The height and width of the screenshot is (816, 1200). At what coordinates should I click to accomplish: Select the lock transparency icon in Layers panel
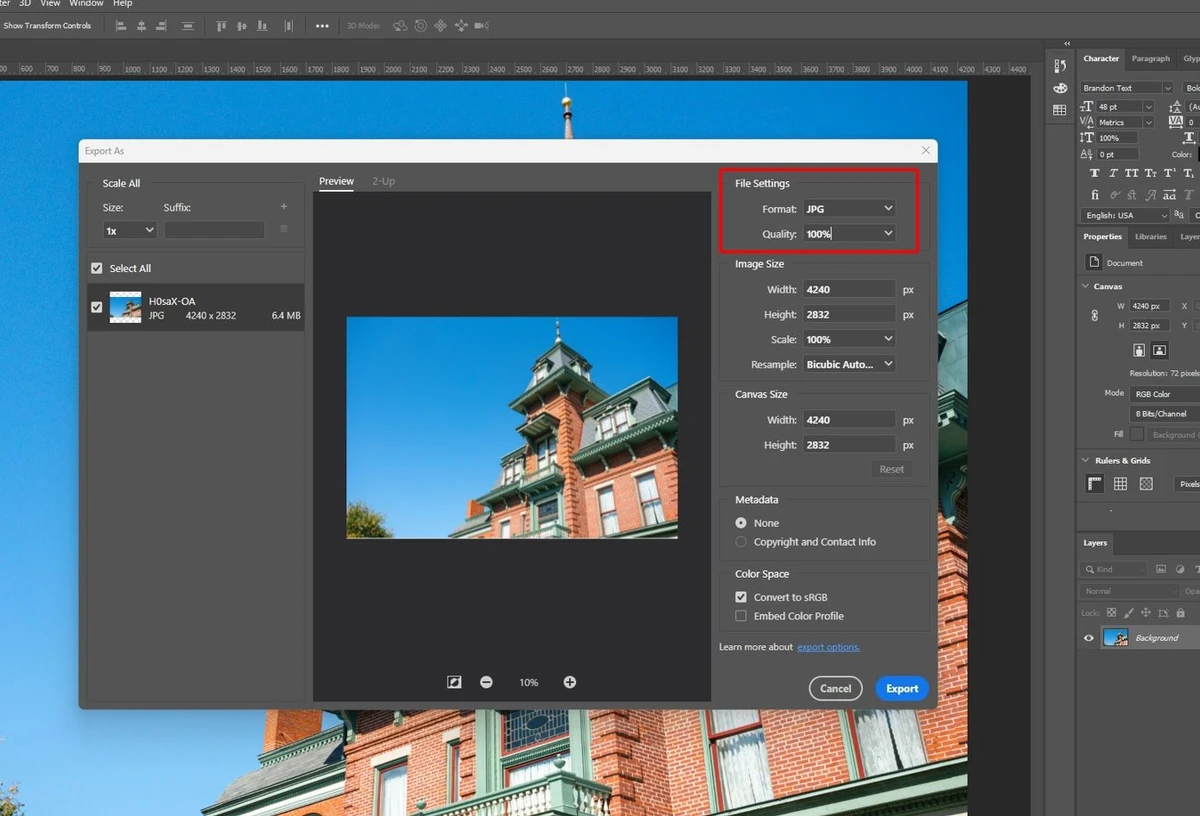coord(1111,613)
